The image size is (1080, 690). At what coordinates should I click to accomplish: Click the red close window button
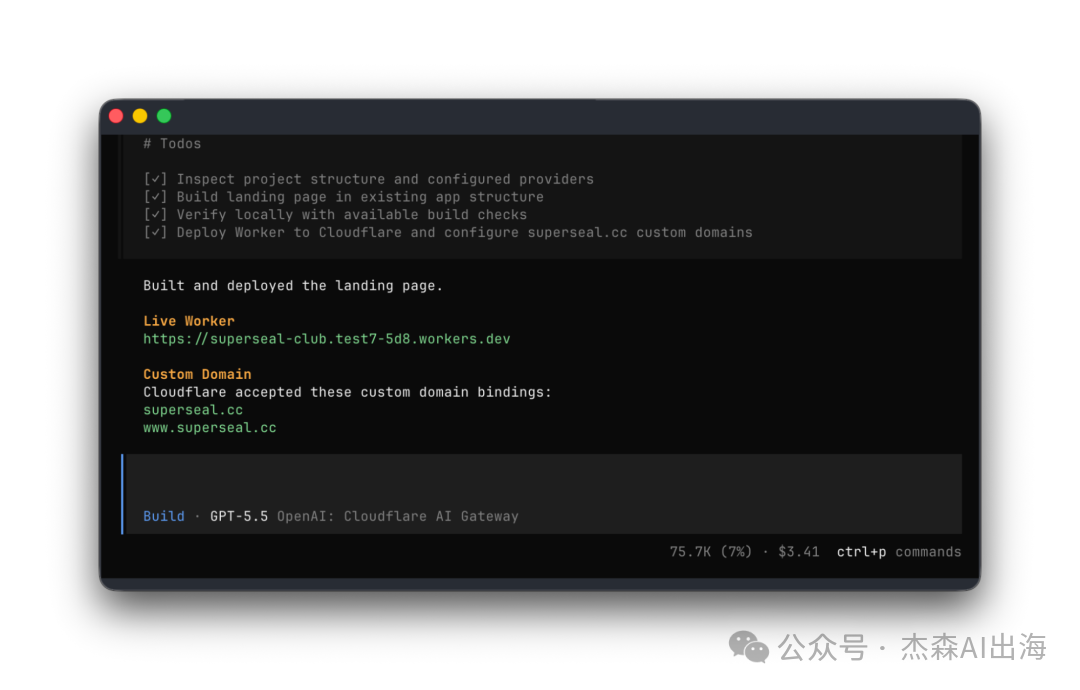[x=116, y=116]
